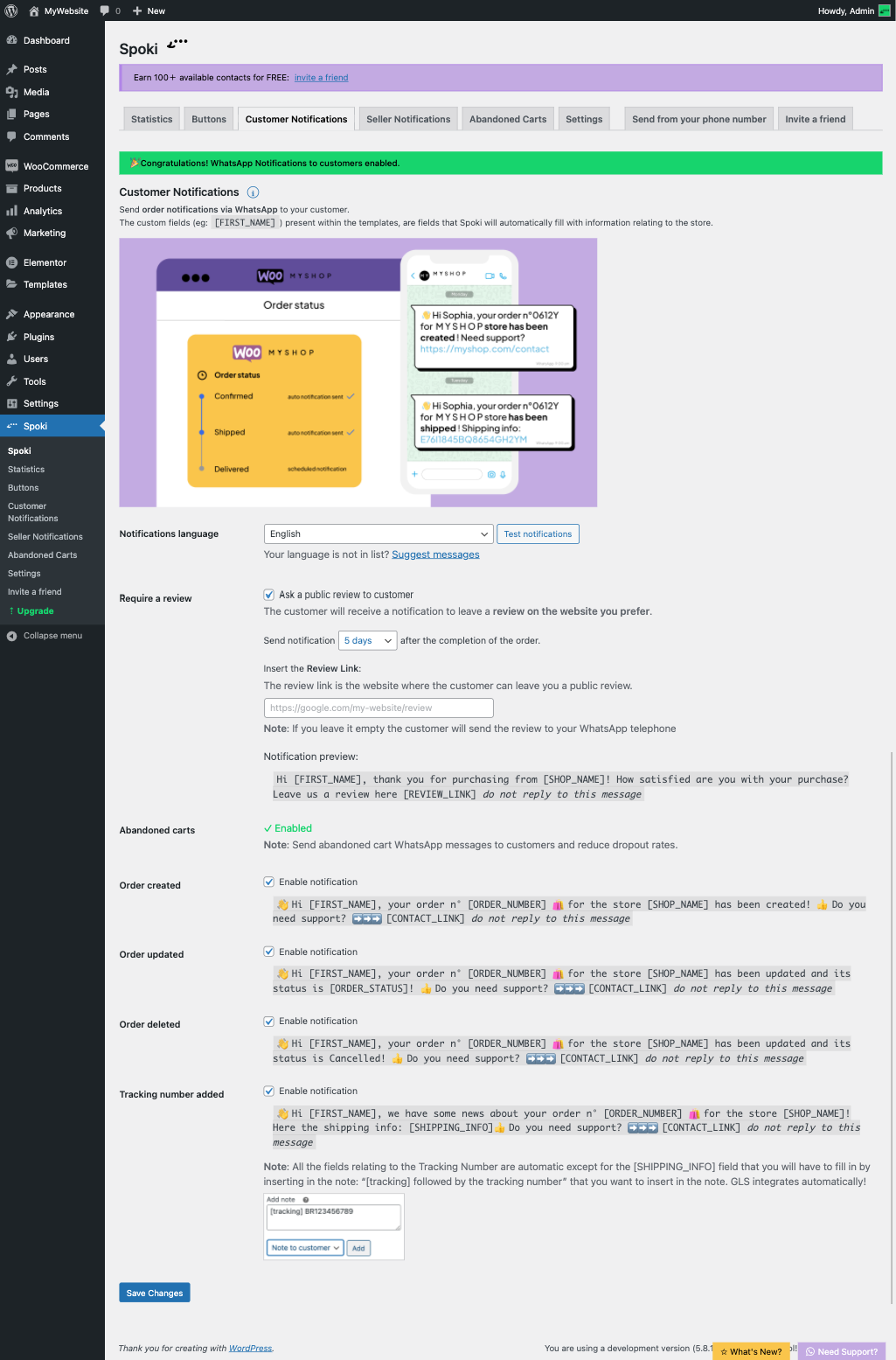Click the Suggest messages link
Screen dimensions: 896x1360
tap(435, 554)
